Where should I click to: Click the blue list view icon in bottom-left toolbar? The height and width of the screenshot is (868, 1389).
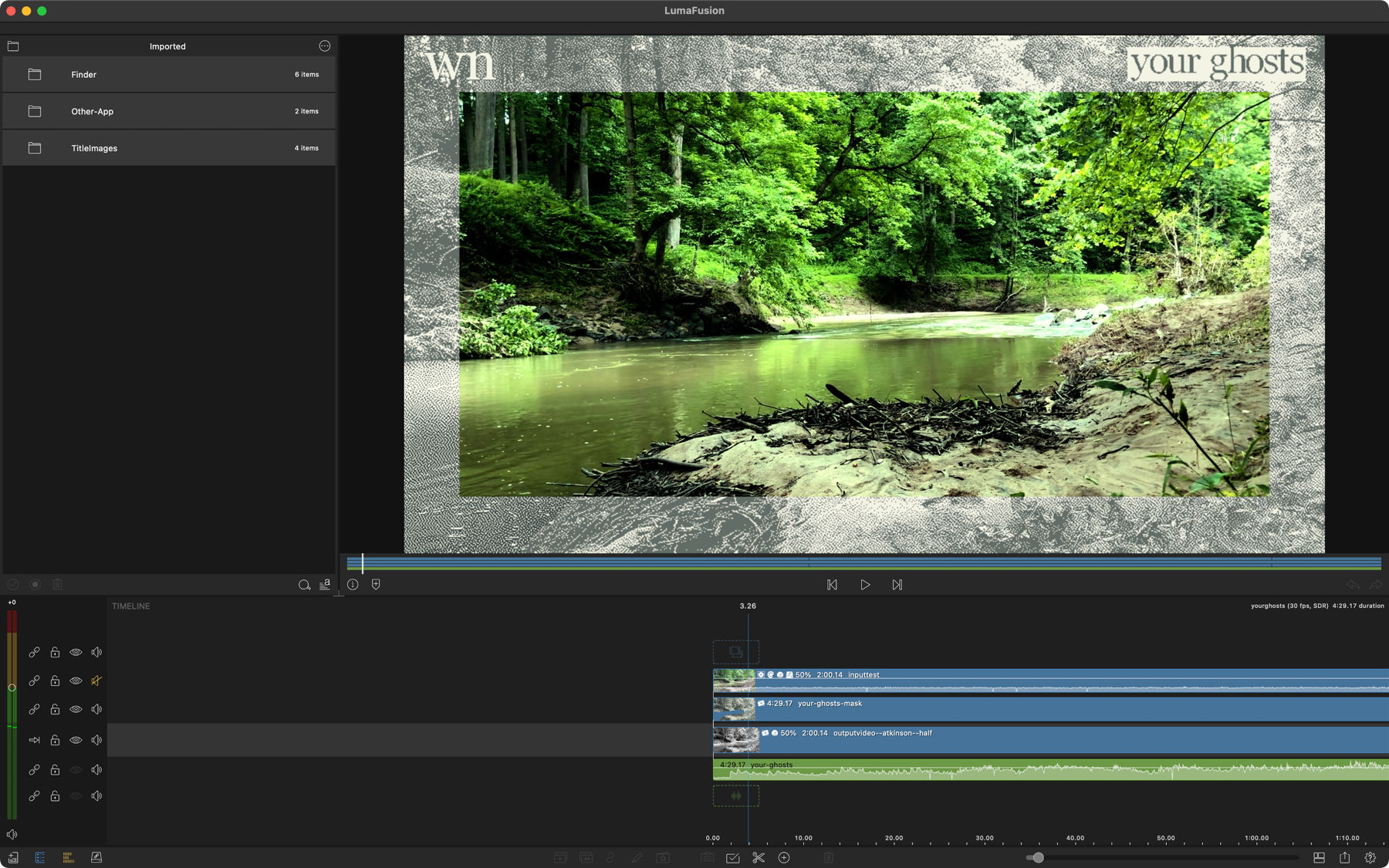click(40, 857)
